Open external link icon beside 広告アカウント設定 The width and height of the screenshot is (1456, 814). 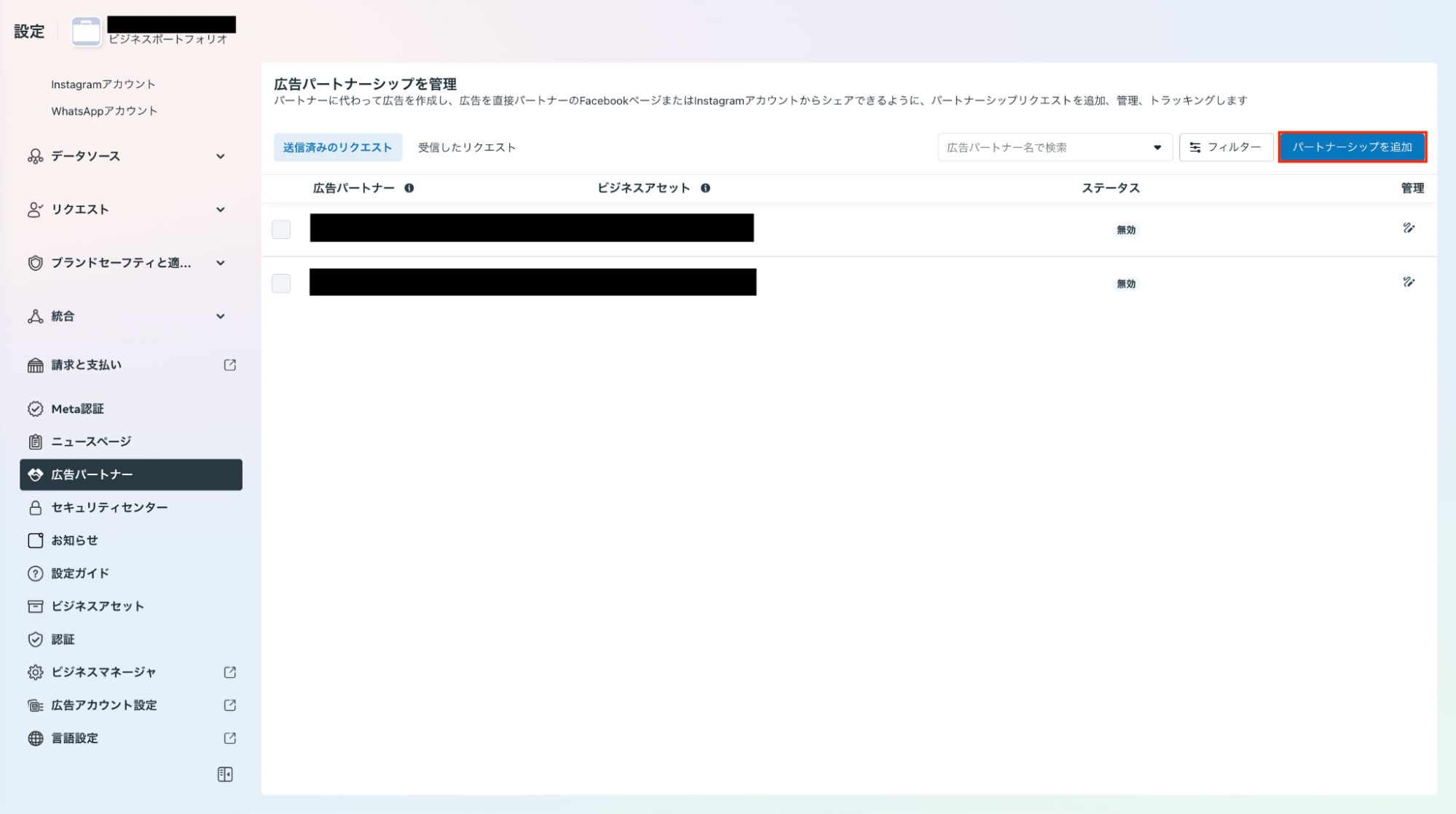[229, 705]
